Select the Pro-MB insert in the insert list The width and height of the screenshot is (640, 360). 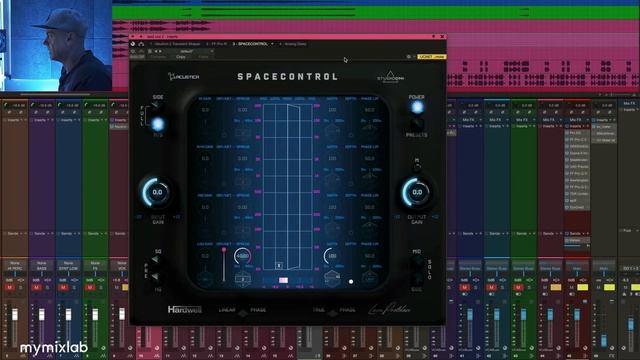coord(577,133)
